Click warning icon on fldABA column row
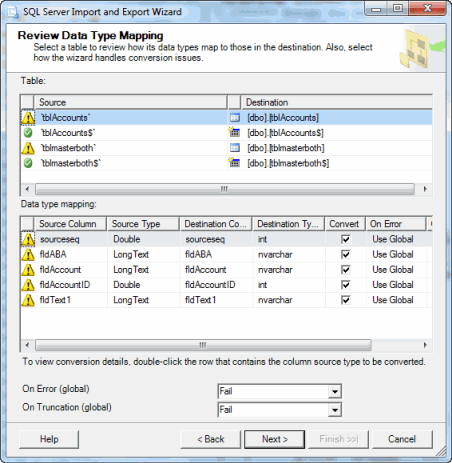Screen dimensions: 452x463 [x=28, y=255]
